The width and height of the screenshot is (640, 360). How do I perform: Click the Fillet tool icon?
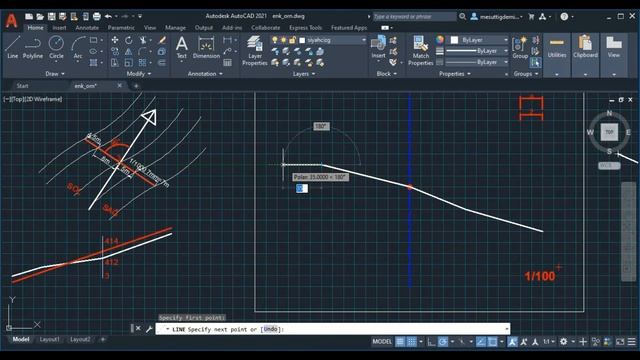pos(142,51)
